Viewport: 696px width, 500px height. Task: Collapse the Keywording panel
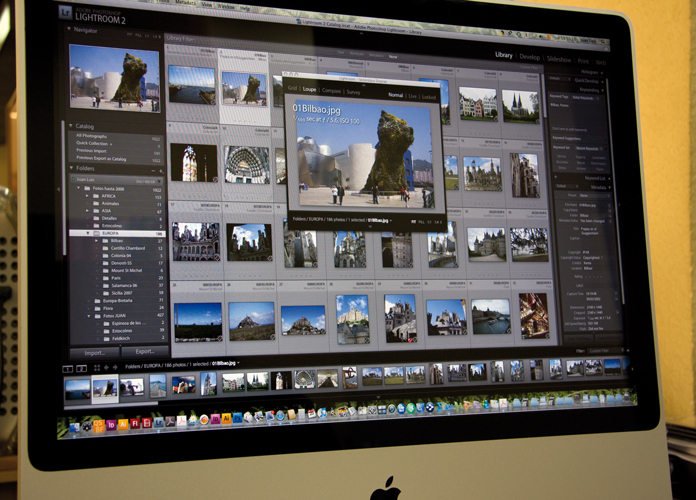tap(602, 90)
